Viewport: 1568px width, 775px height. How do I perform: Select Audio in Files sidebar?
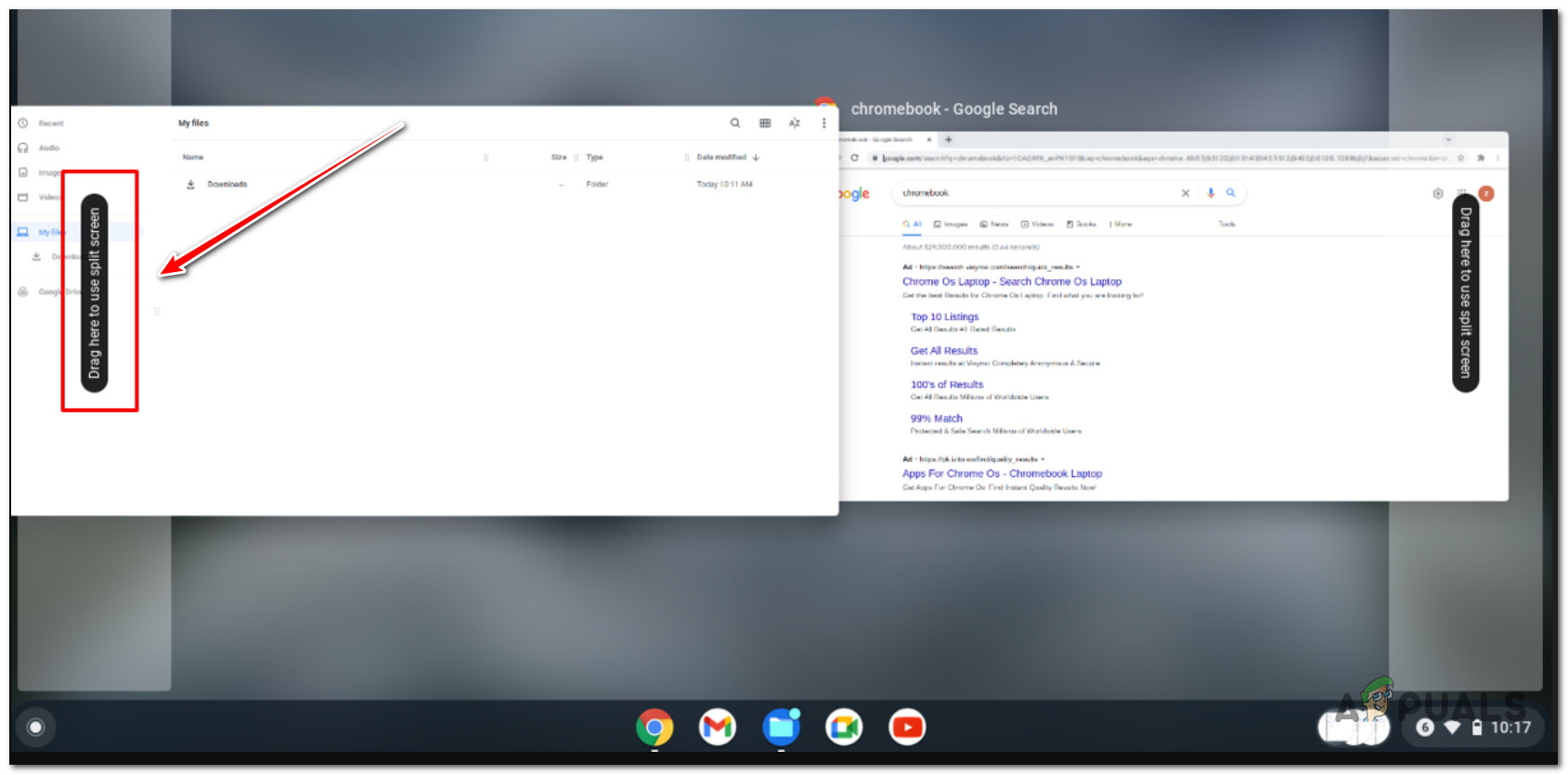[49, 149]
